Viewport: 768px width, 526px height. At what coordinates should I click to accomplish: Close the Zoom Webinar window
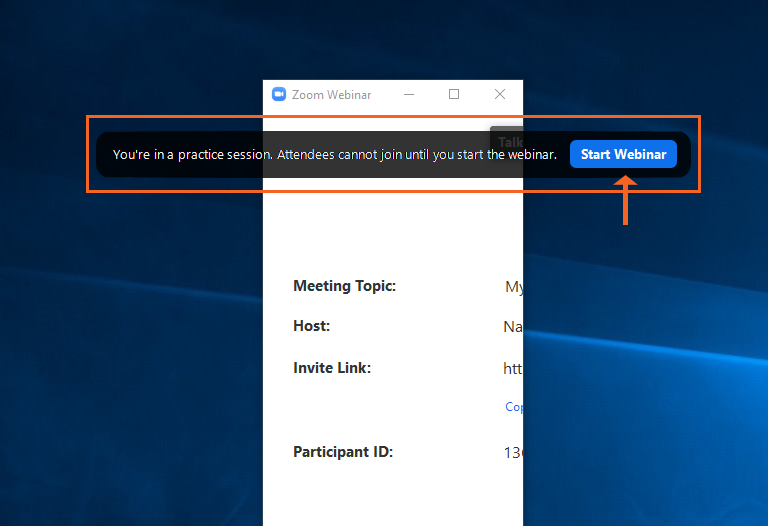pos(500,95)
